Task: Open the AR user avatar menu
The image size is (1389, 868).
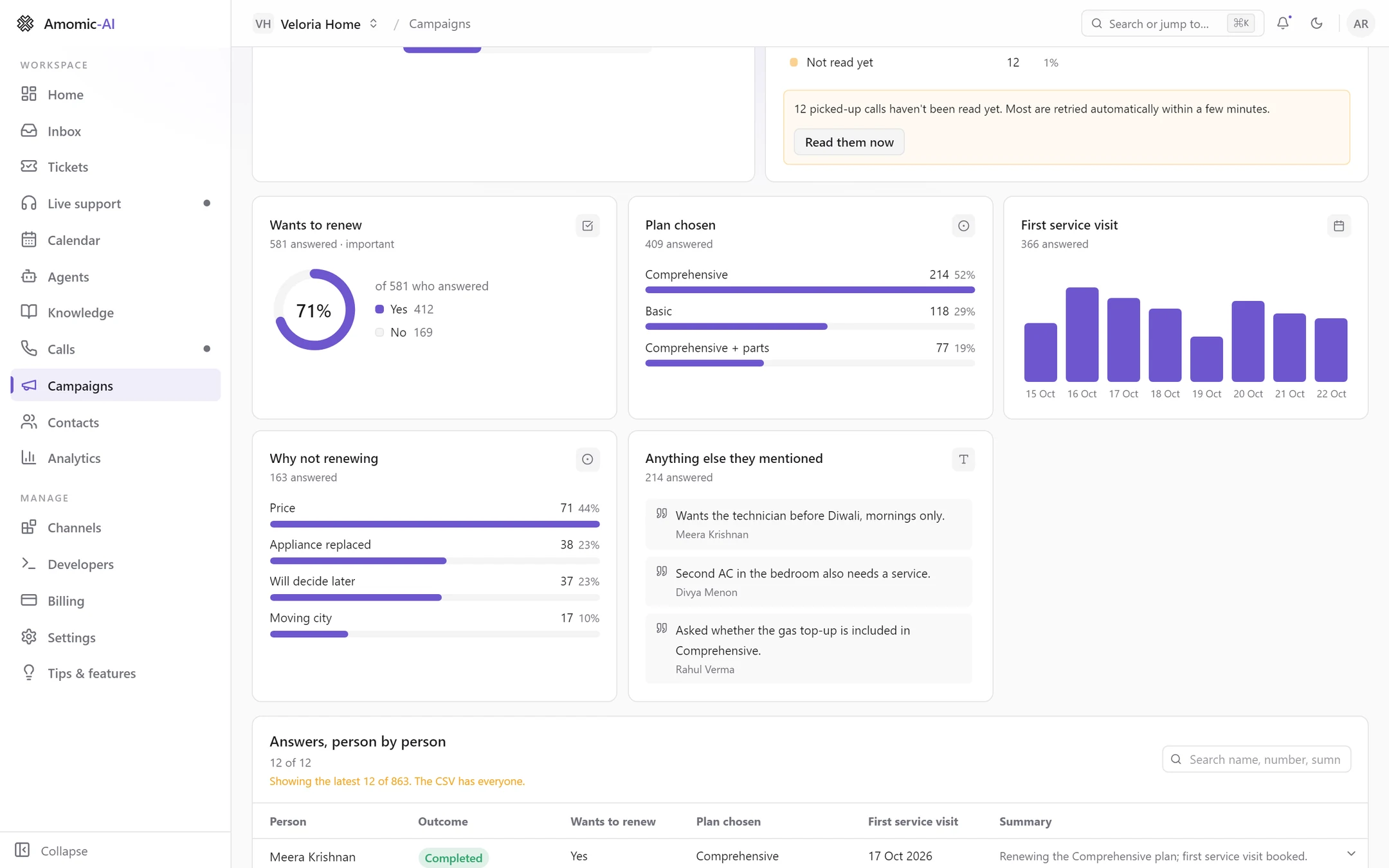Action: click(x=1360, y=24)
